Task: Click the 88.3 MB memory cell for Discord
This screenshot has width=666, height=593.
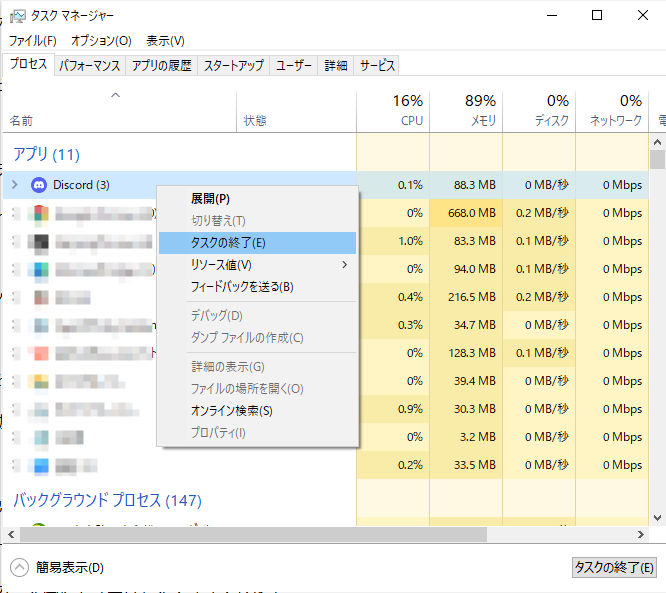Action: pyautogui.click(x=466, y=185)
